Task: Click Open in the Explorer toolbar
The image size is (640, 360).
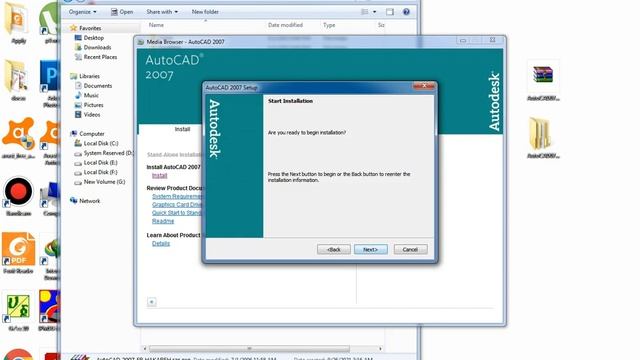Action: click(x=122, y=12)
